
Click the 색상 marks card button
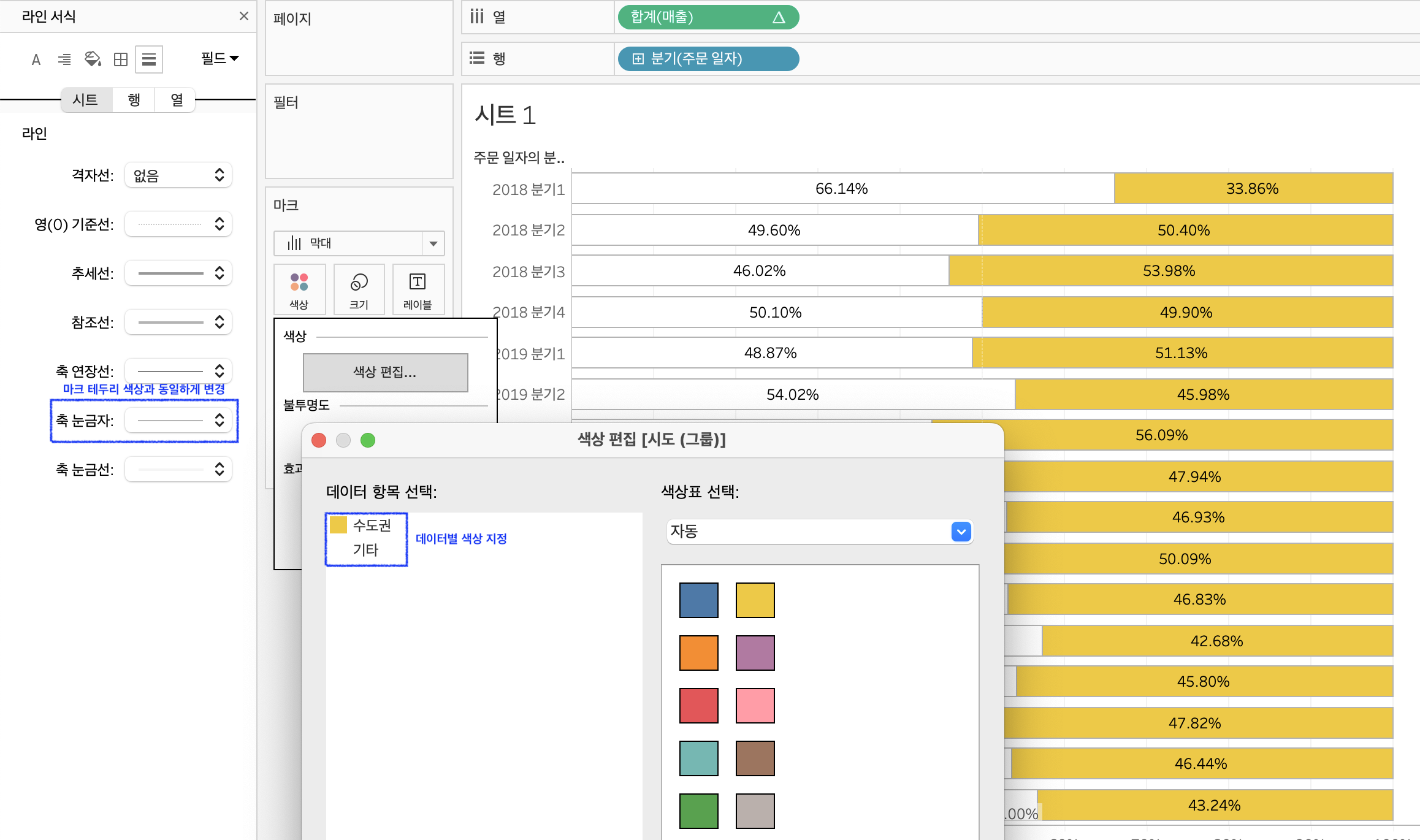[x=299, y=289]
